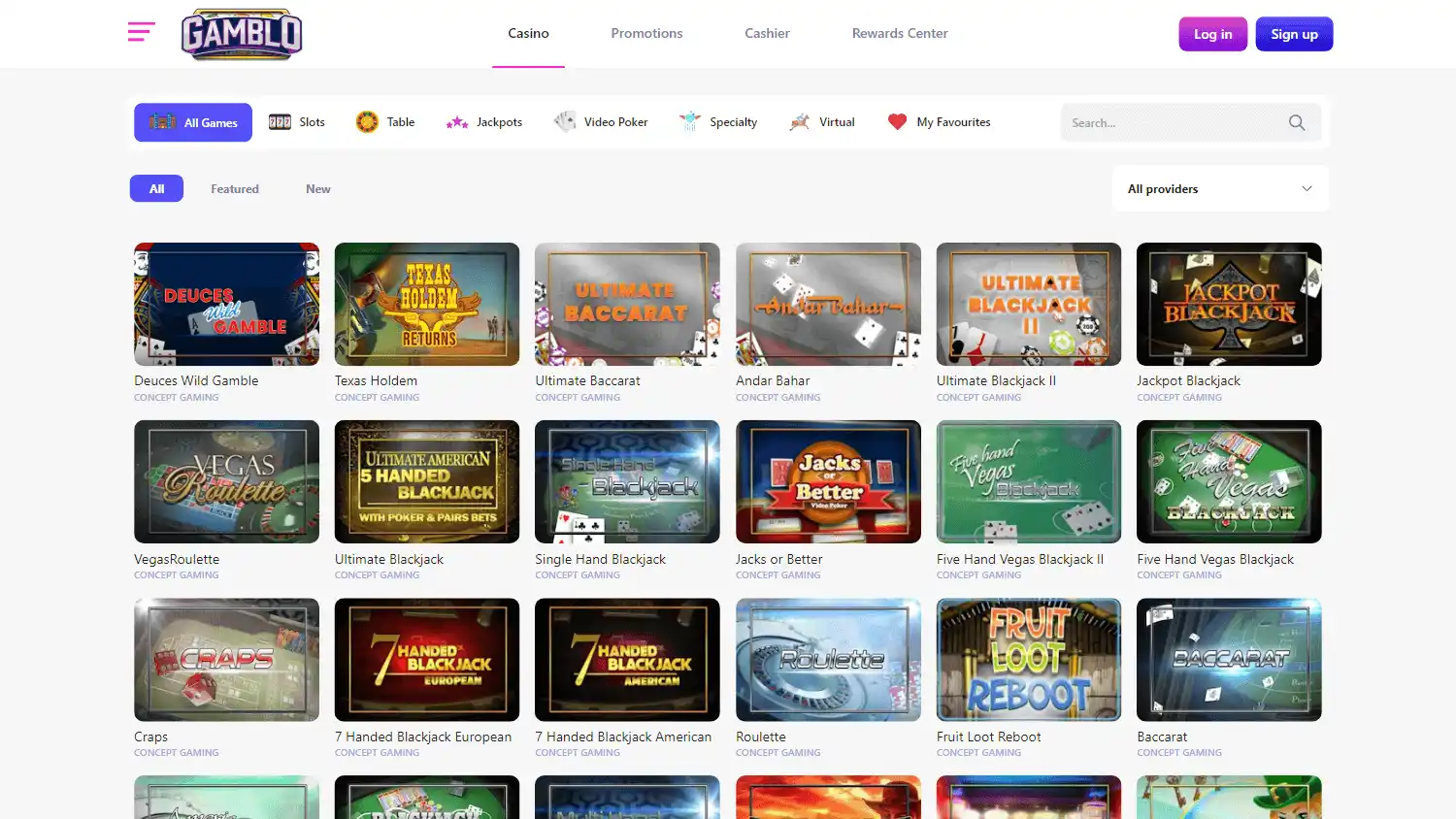Select the Virtual sports icon

click(800, 122)
